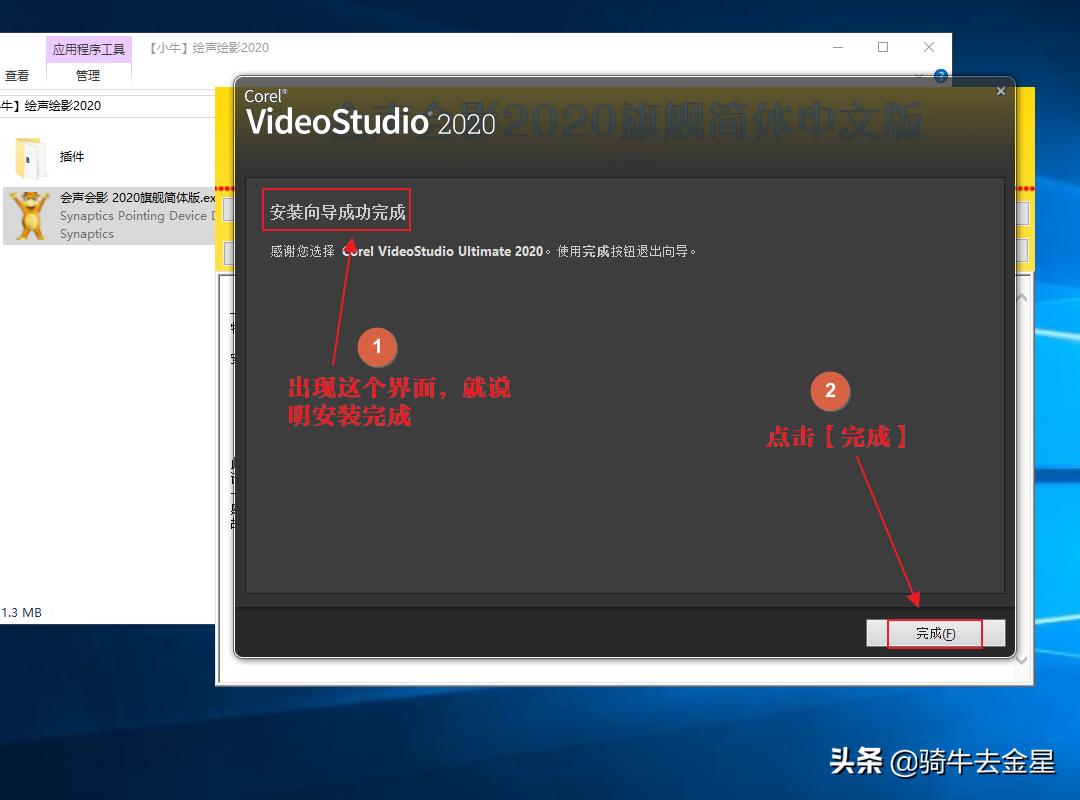Click the blue Help question mark icon
This screenshot has width=1080, height=800.
click(940, 76)
